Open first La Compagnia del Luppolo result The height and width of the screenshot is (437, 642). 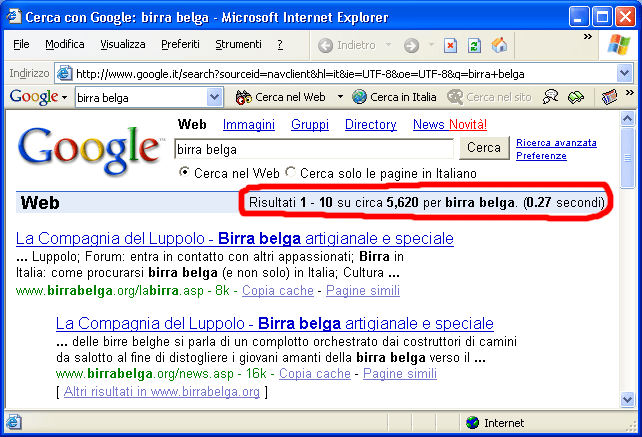235,238
